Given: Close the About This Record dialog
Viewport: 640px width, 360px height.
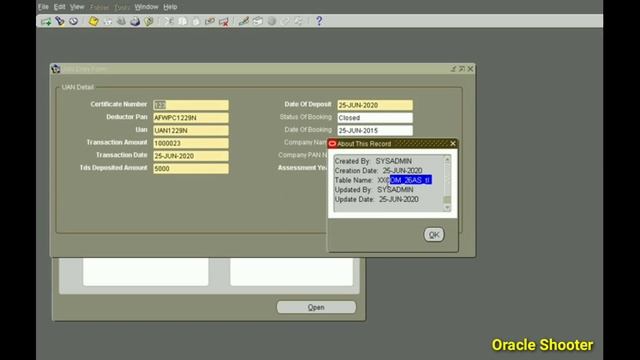Looking at the screenshot, I should (453, 143).
